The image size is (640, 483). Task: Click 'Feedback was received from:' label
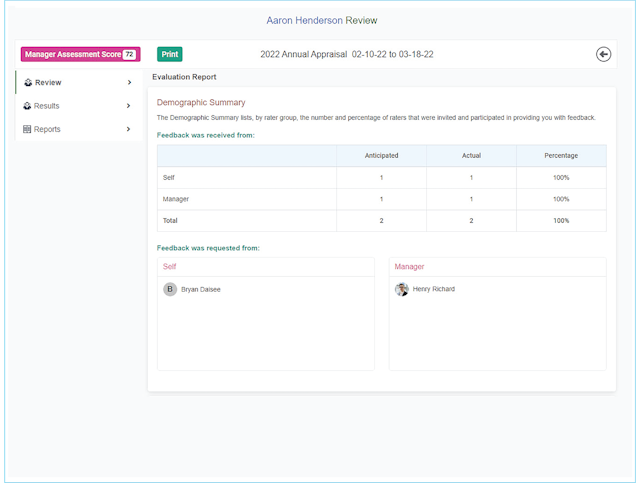[206, 135]
